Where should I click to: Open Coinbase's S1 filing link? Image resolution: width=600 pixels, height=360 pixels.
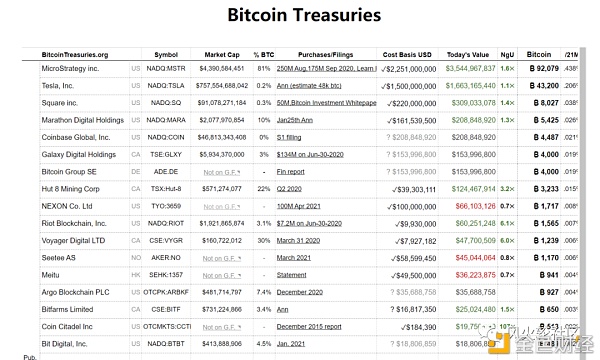289,137
